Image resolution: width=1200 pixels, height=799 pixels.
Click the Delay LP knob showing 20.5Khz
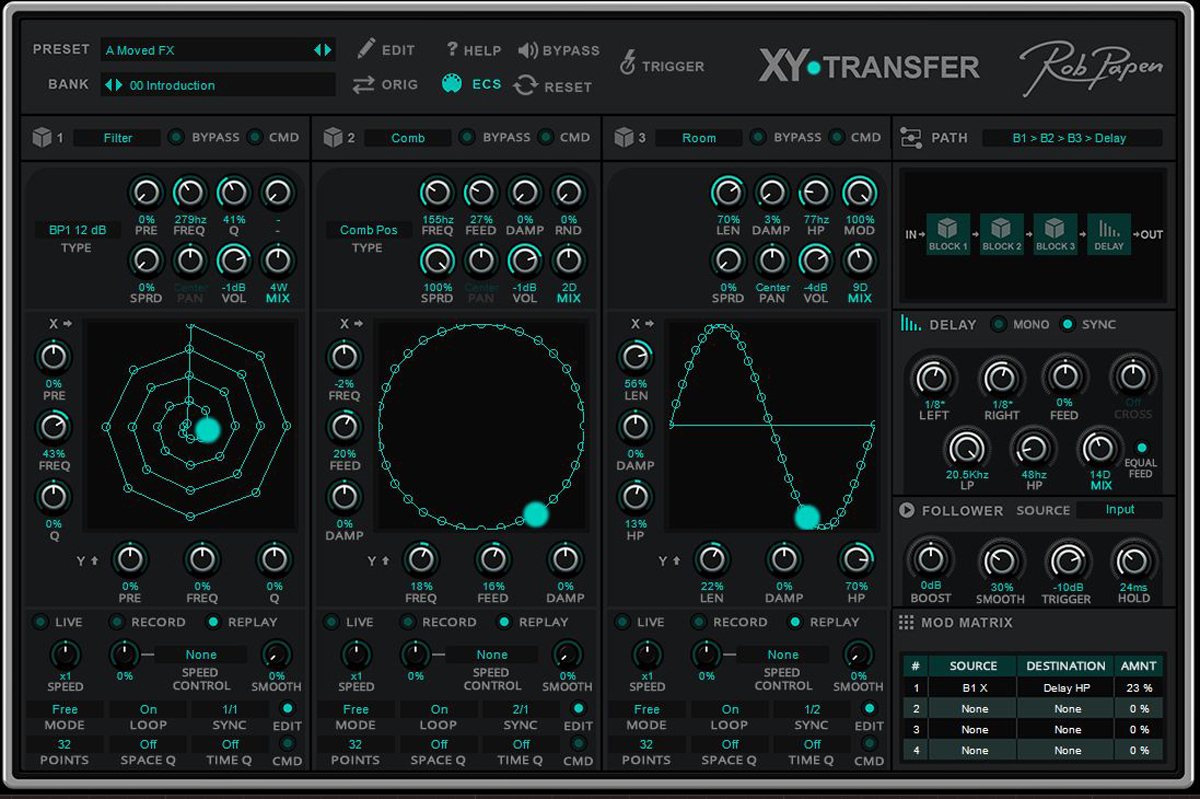pos(965,447)
